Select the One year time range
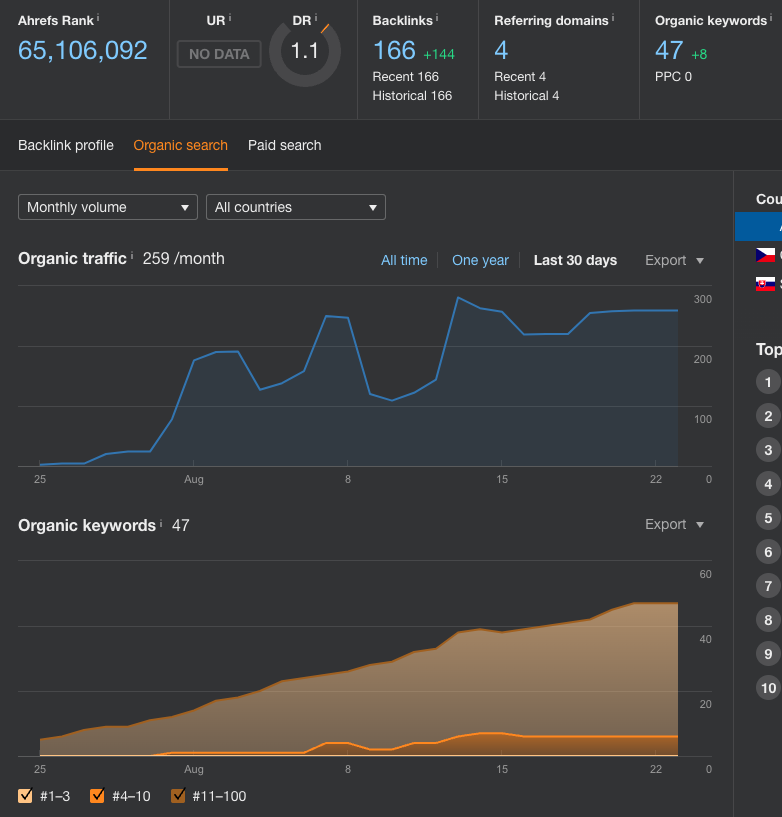 [480, 260]
